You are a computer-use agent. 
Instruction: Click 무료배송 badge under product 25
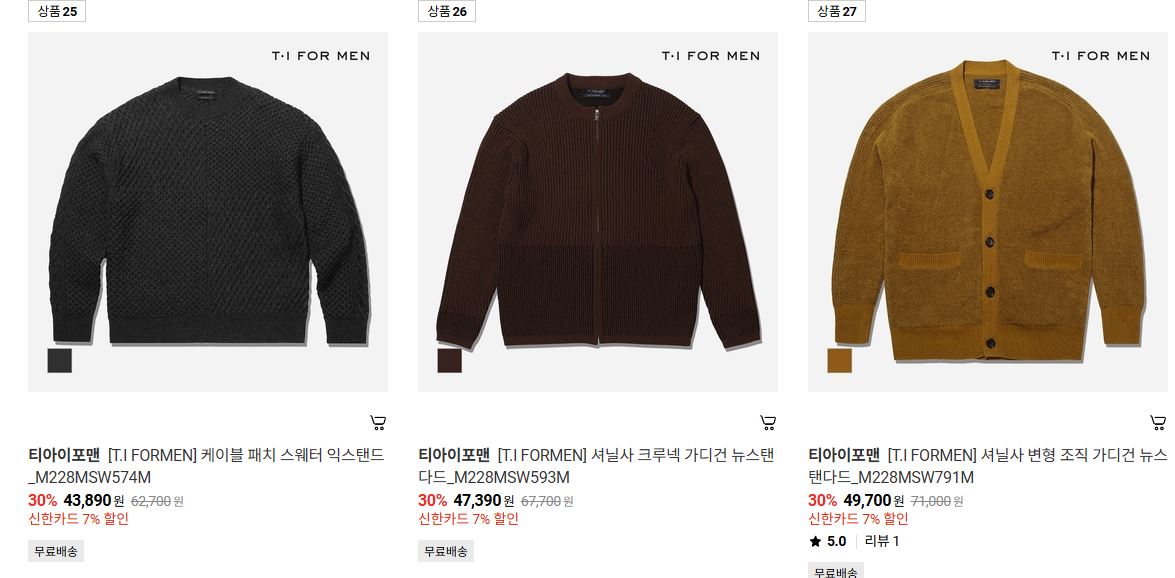coord(56,551)
